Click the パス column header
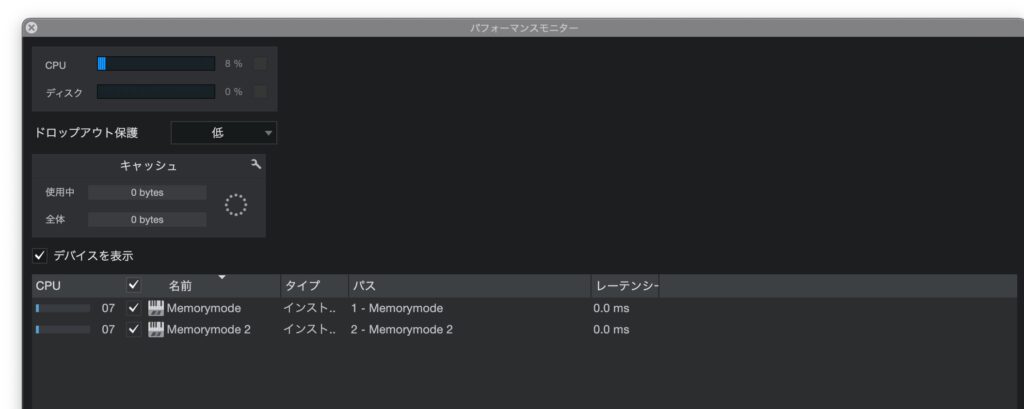The image size is (1024, 409). (x=364, y=286)
